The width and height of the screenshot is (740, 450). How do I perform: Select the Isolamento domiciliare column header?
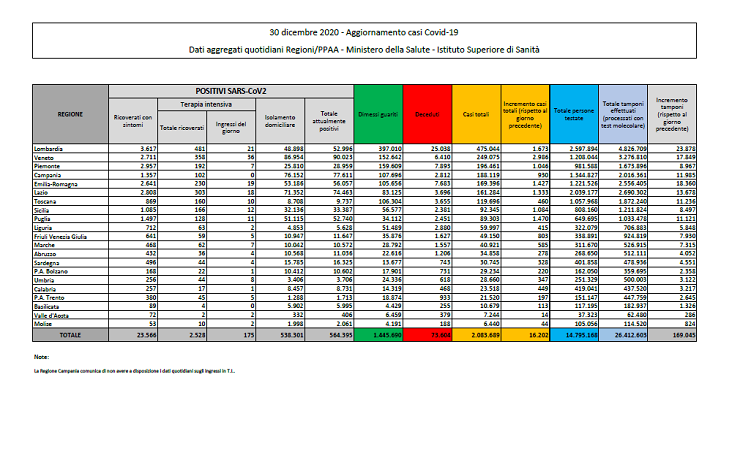point(279,120)
